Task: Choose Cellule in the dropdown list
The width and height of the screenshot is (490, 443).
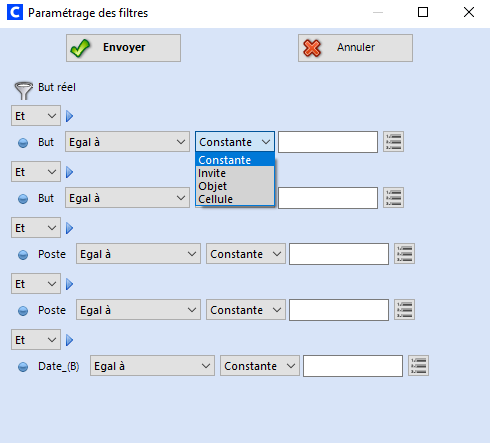Action: pos(235,199)
